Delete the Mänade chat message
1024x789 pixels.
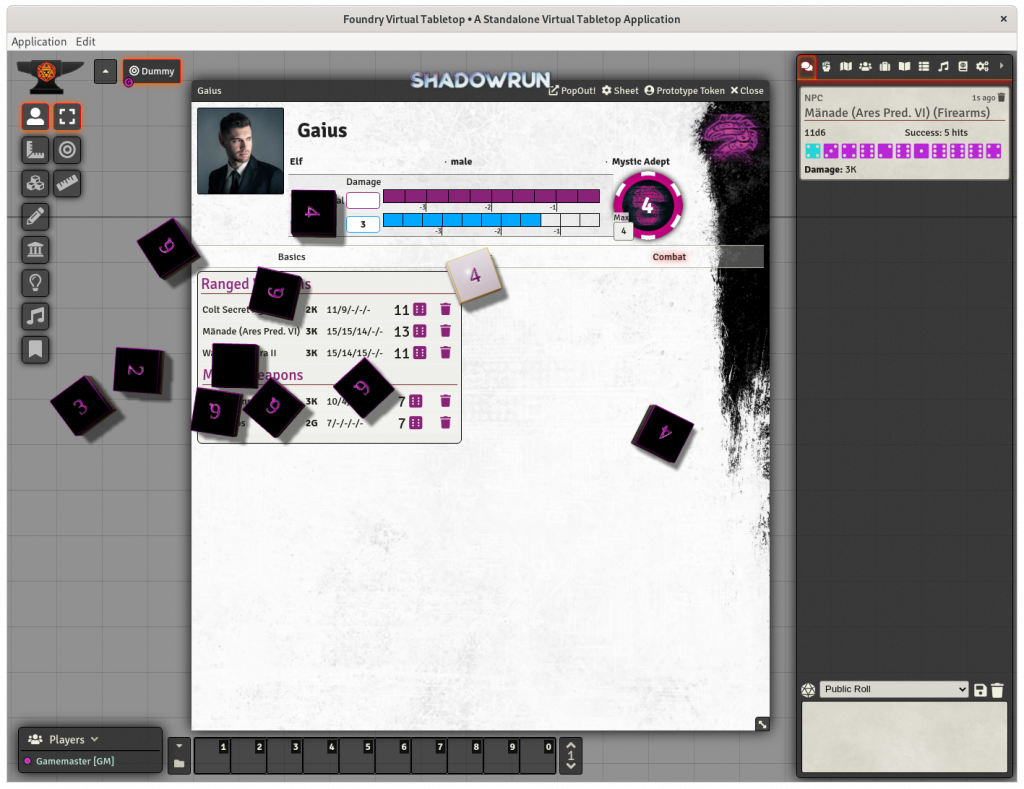click(x=1001, y=97)
